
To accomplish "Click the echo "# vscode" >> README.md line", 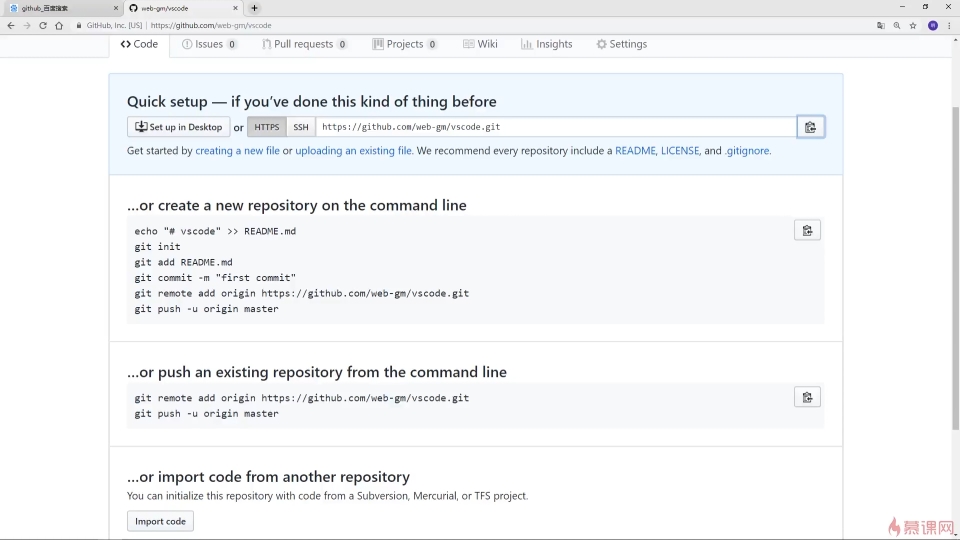I will click(x=215, y=231).
